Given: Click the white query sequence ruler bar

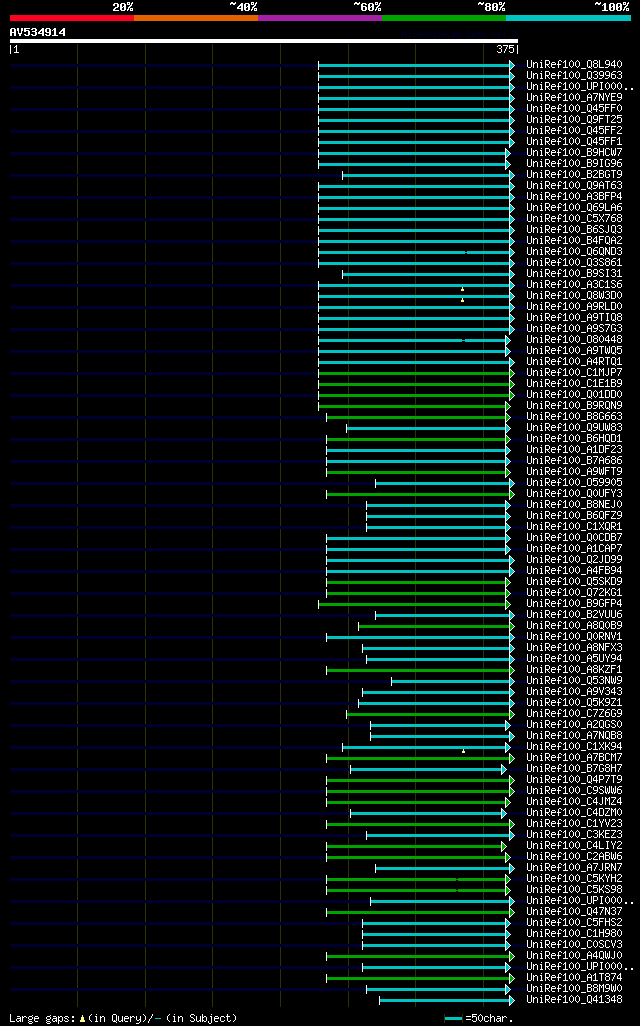Looking at the screenshot, I should pyautogui.click(x=264, y=41).
